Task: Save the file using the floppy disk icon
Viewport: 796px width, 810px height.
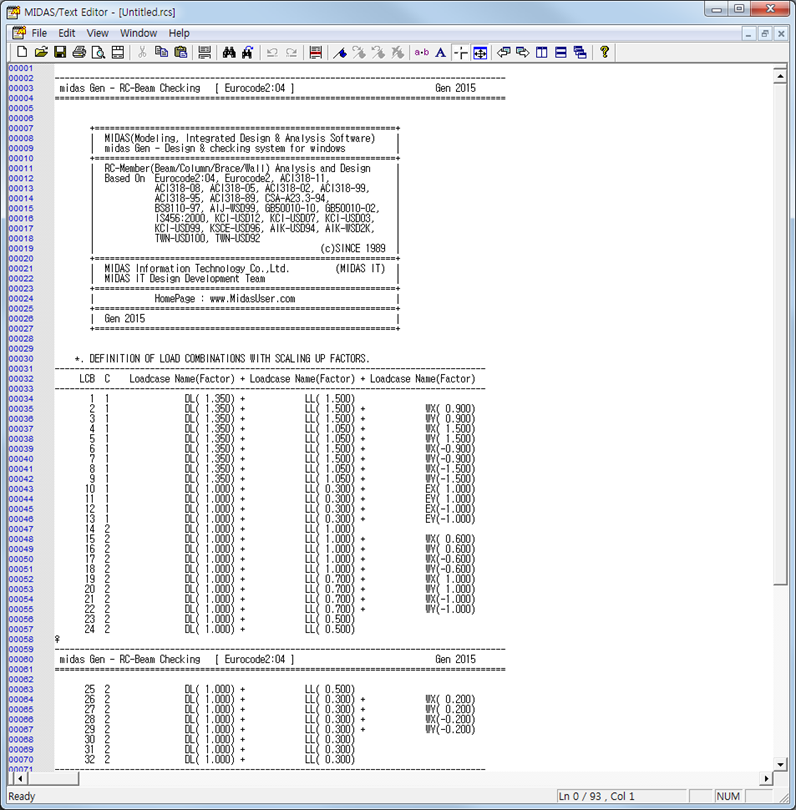Action: point(60,52)
